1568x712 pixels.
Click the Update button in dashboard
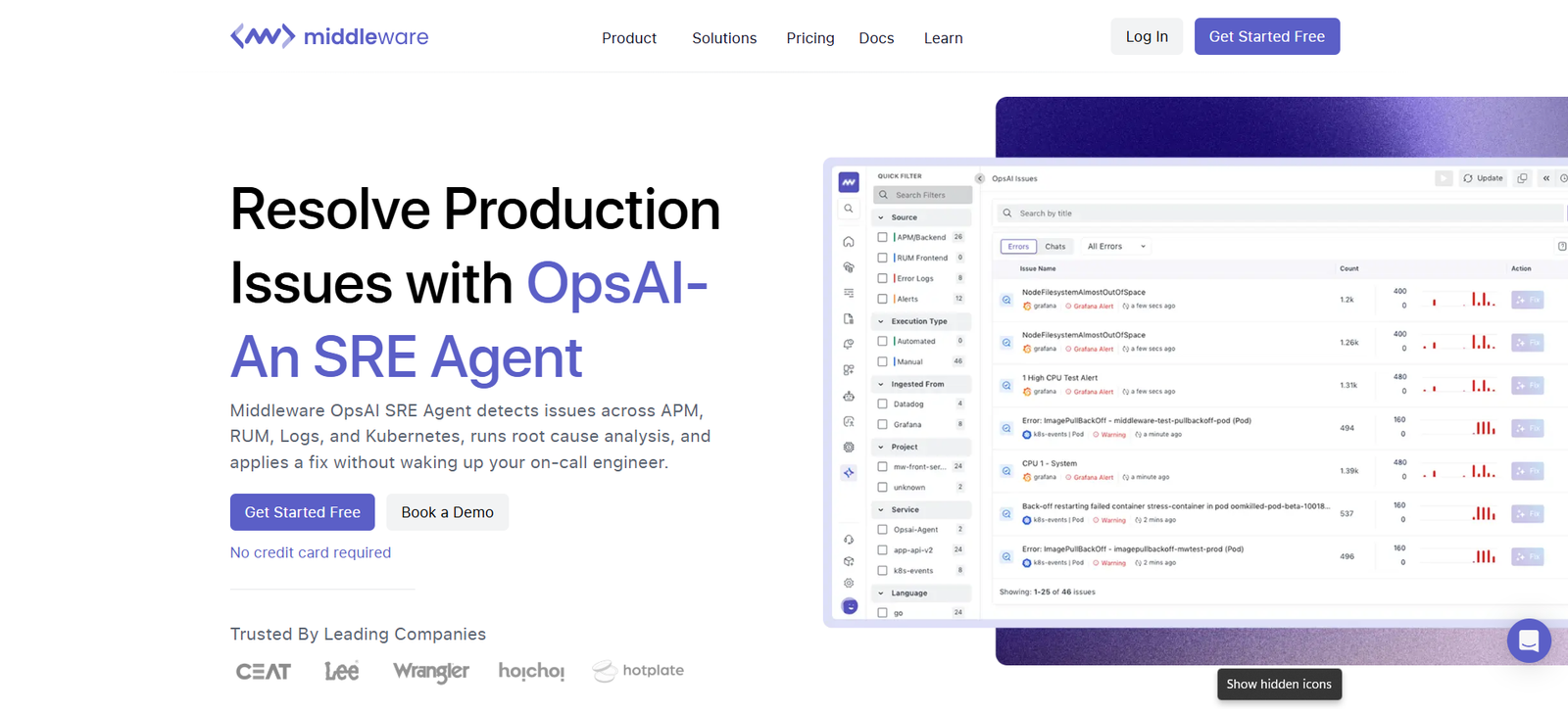pyautogui.click(x=1483, y=178)
